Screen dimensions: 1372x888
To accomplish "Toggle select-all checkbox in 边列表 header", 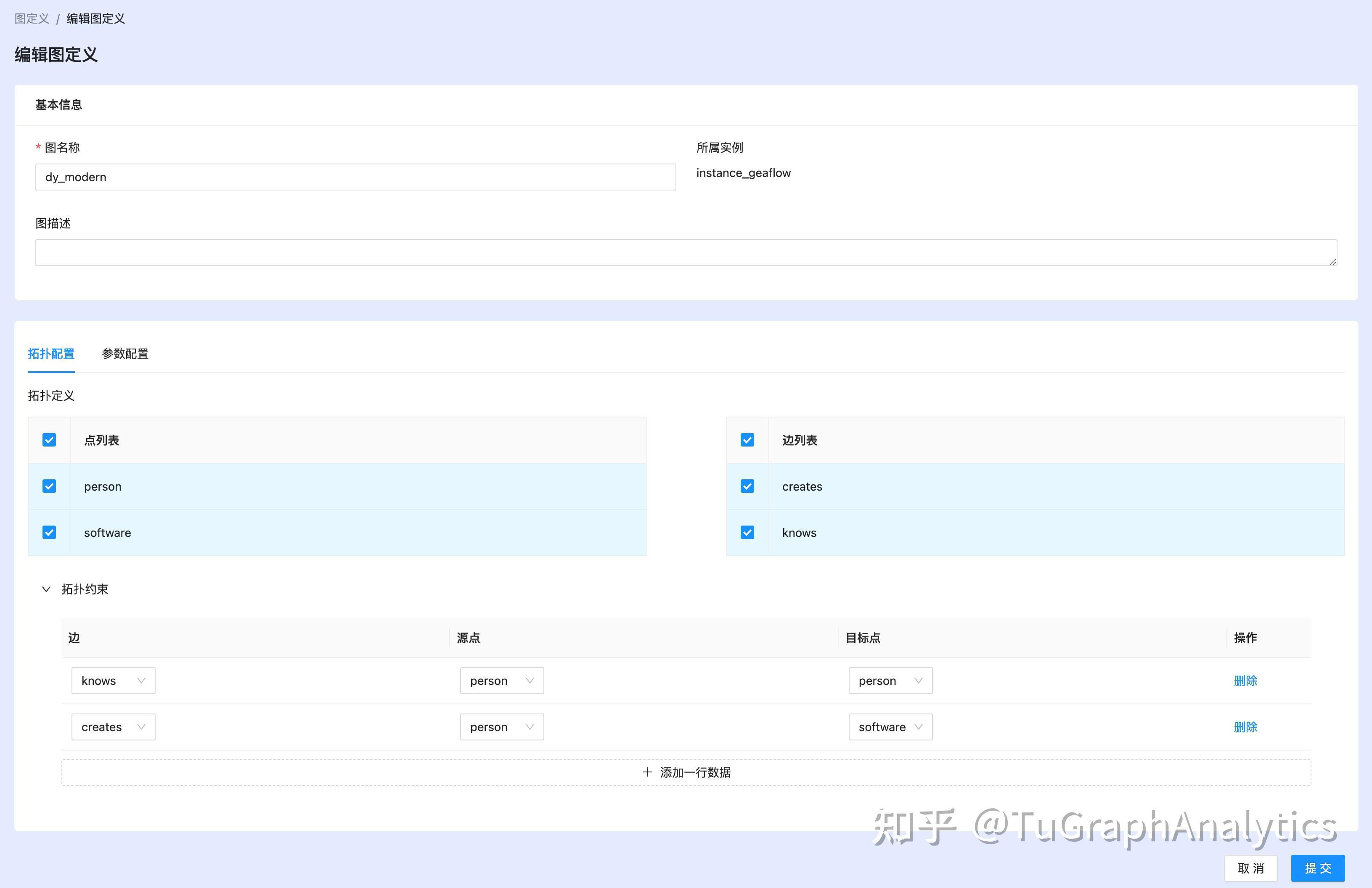I will [x=747, y=440].
